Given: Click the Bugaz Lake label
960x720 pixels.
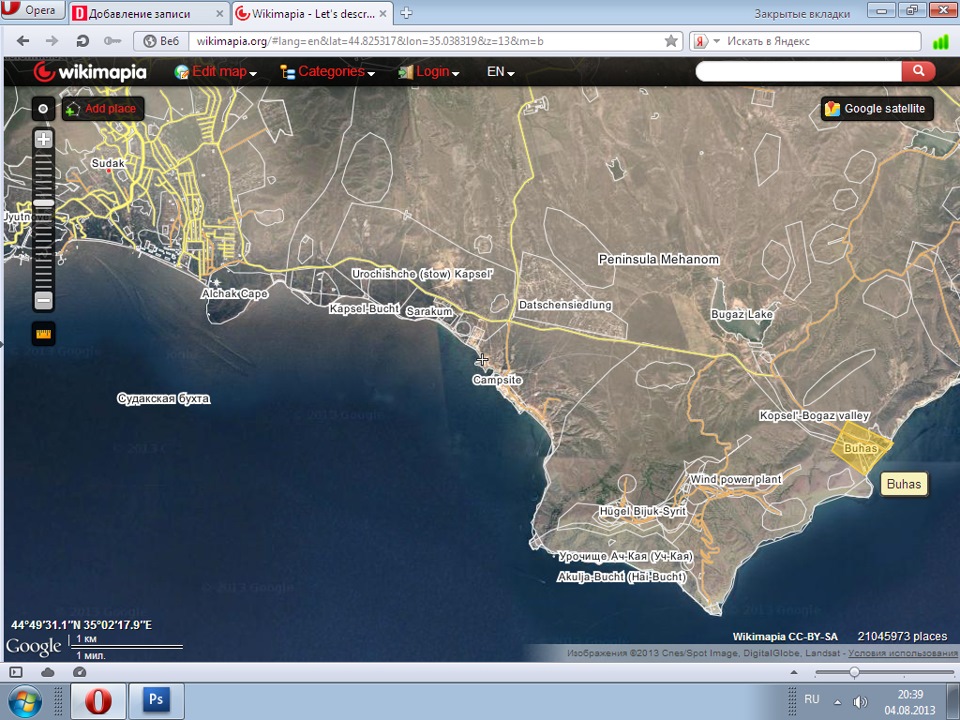Looking at the screenshot, I should [x=742, y=314].
